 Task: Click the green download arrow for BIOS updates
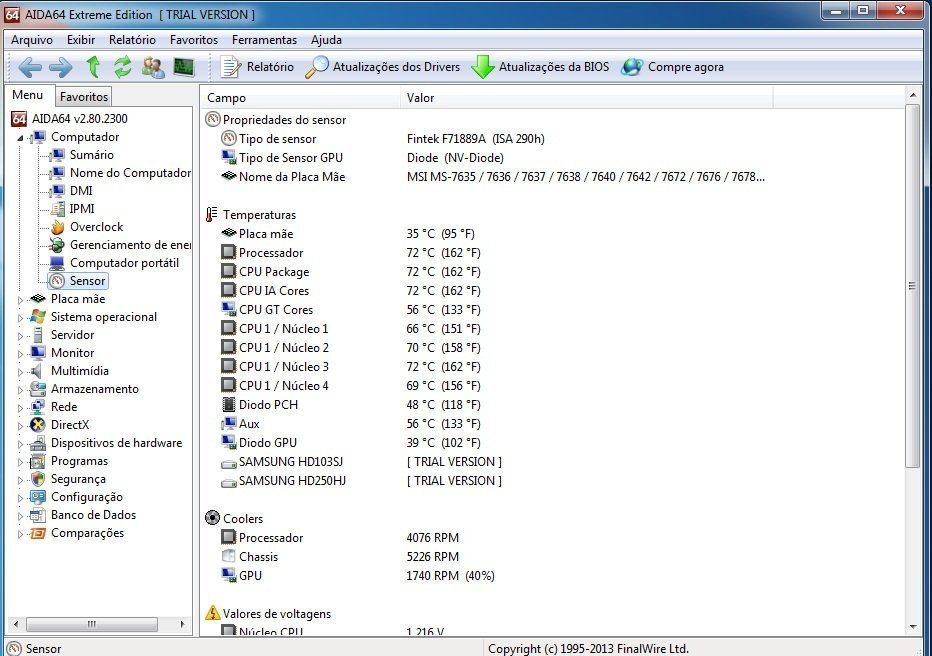(x=482, y=67)
